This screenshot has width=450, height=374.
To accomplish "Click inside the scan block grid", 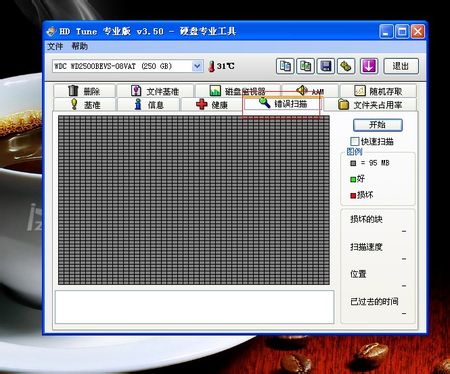I will click(x=194, y=200).
